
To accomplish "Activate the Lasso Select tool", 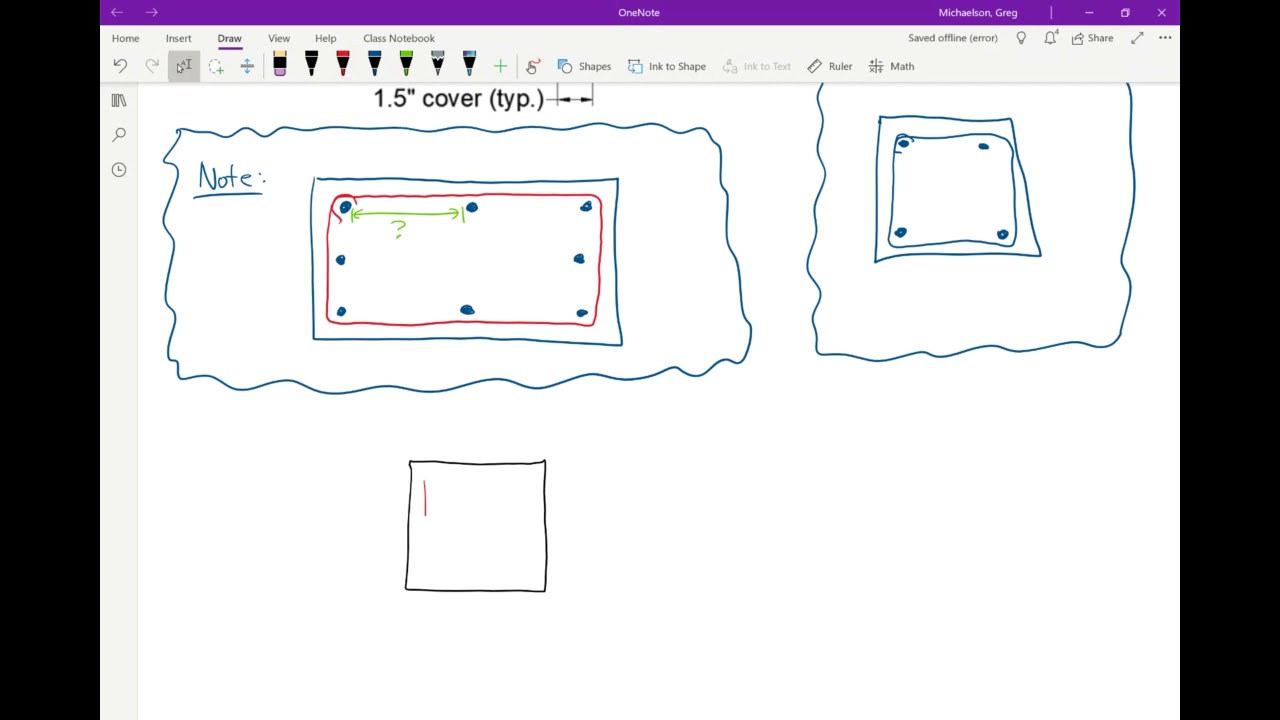I will 216,66.
